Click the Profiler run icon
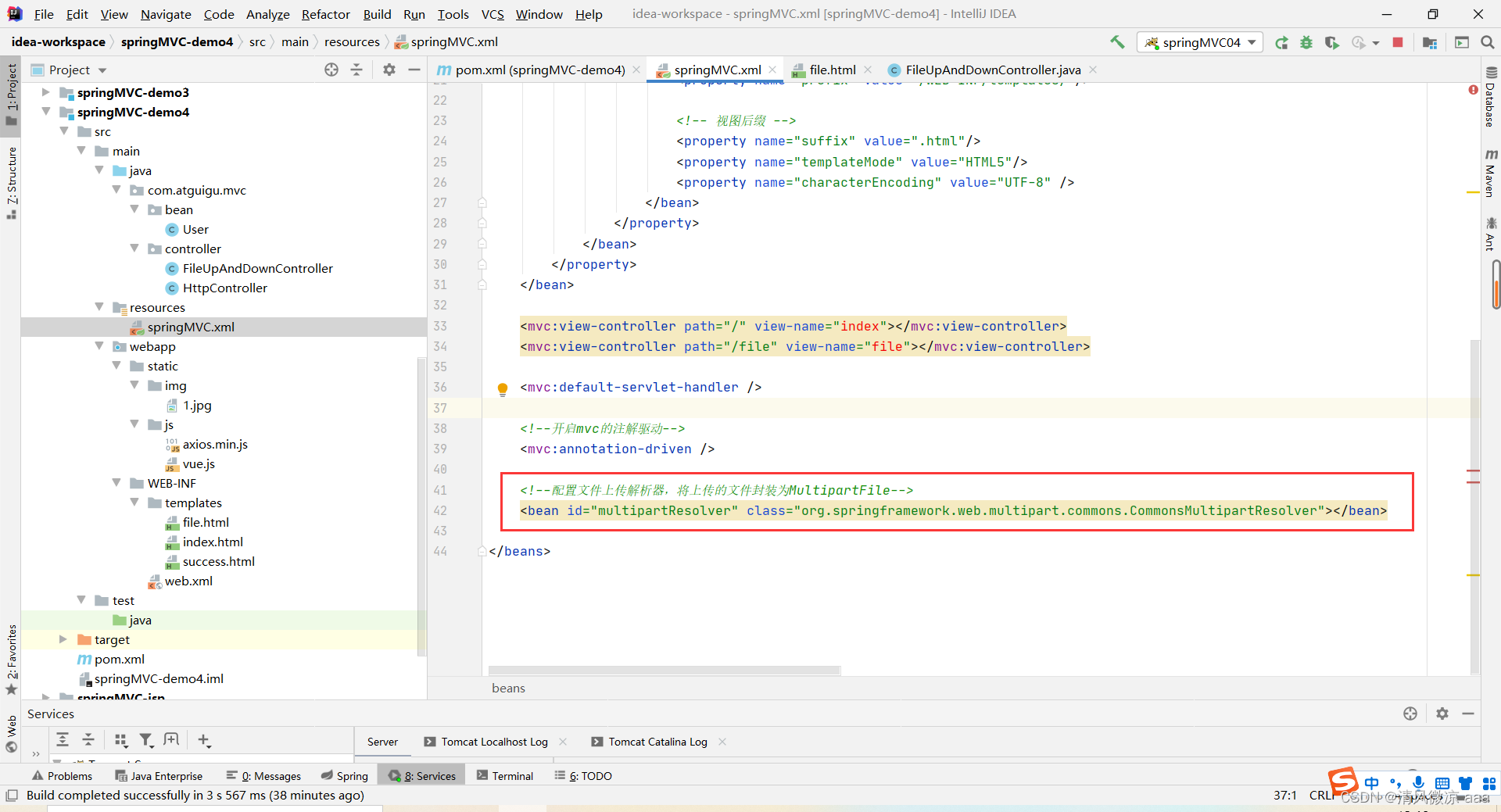Screen dimensions: 1501x812 point(1359,42)
